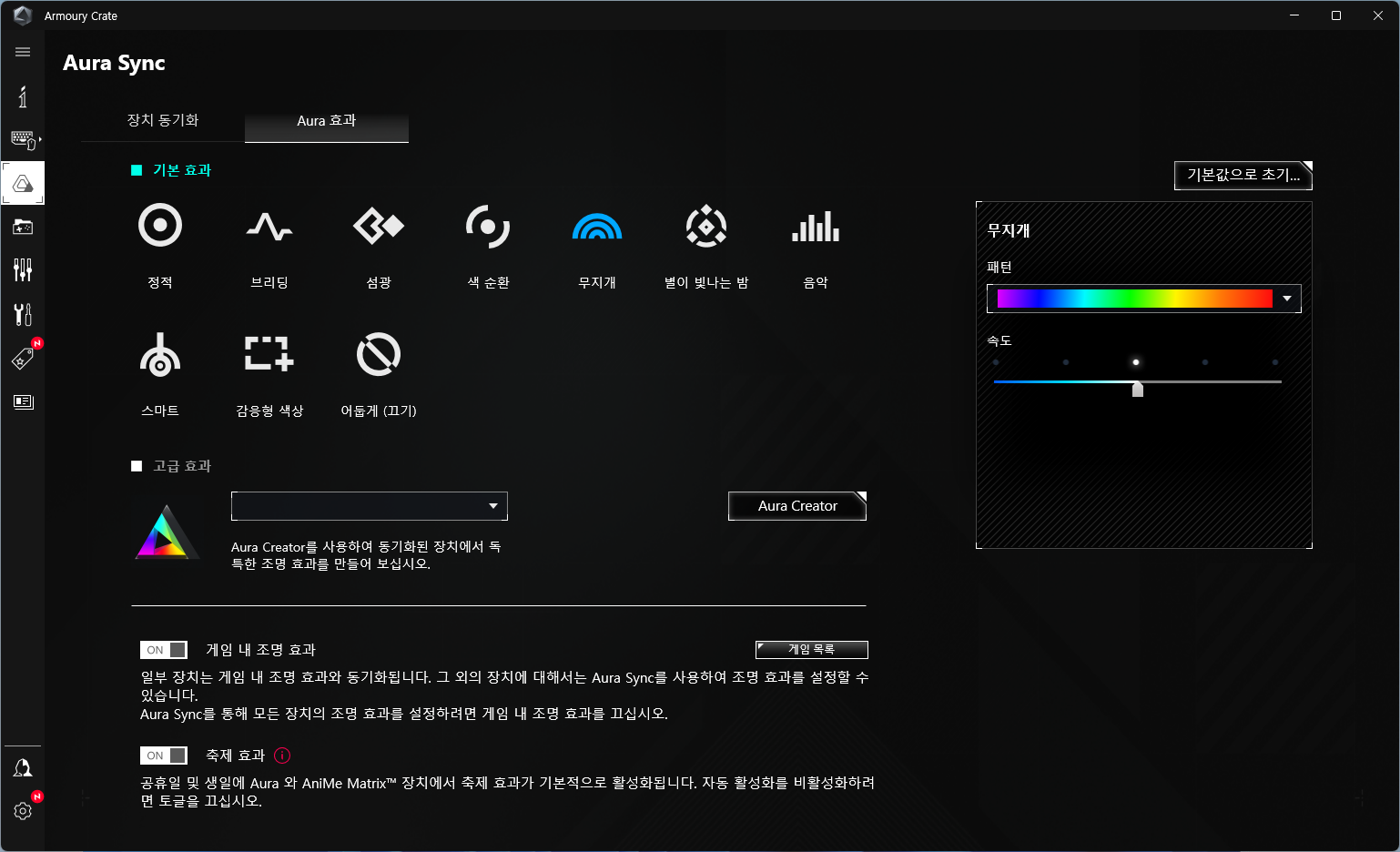Set speed to slowest dot marker
The height and width of the screenshot is (852, 1400).
996,362
